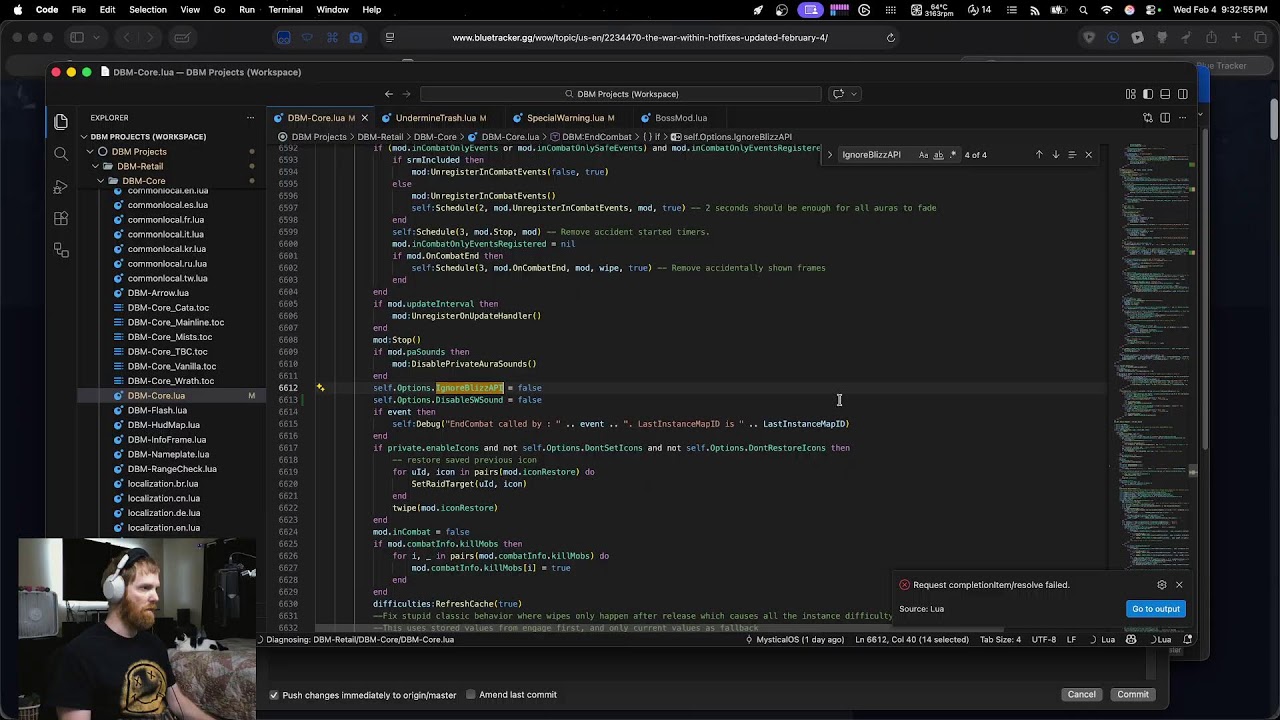Switch to UndermineTrash.lua tab
Screen dimensions: 1280x720
436,118
